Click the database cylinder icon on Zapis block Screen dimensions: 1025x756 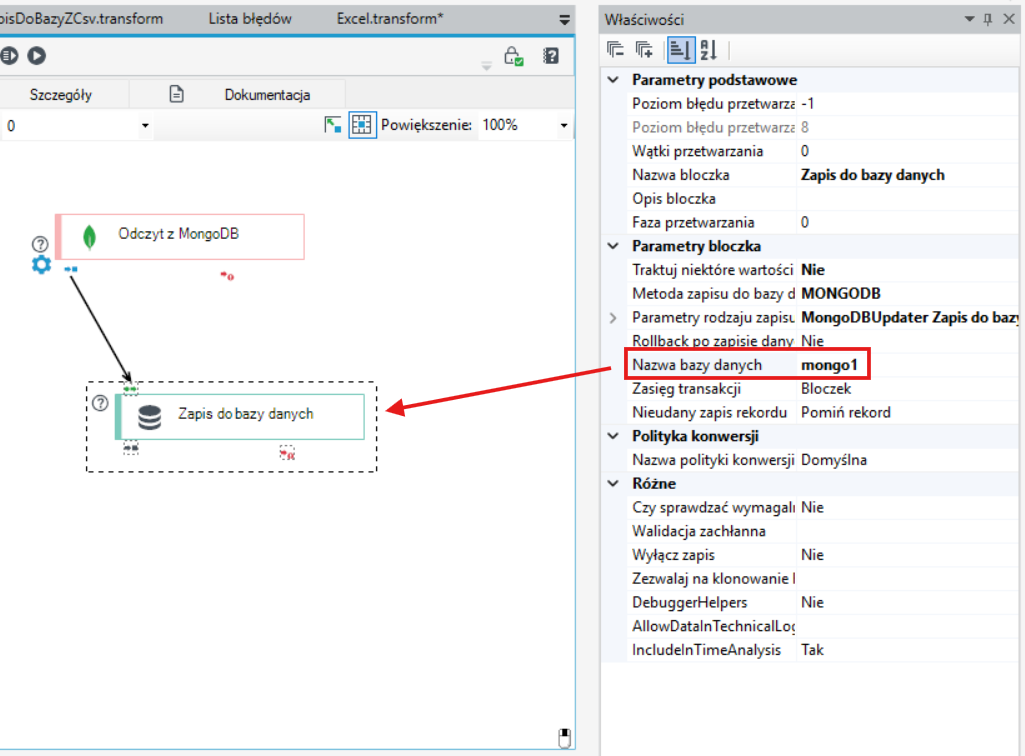point(150,417)
